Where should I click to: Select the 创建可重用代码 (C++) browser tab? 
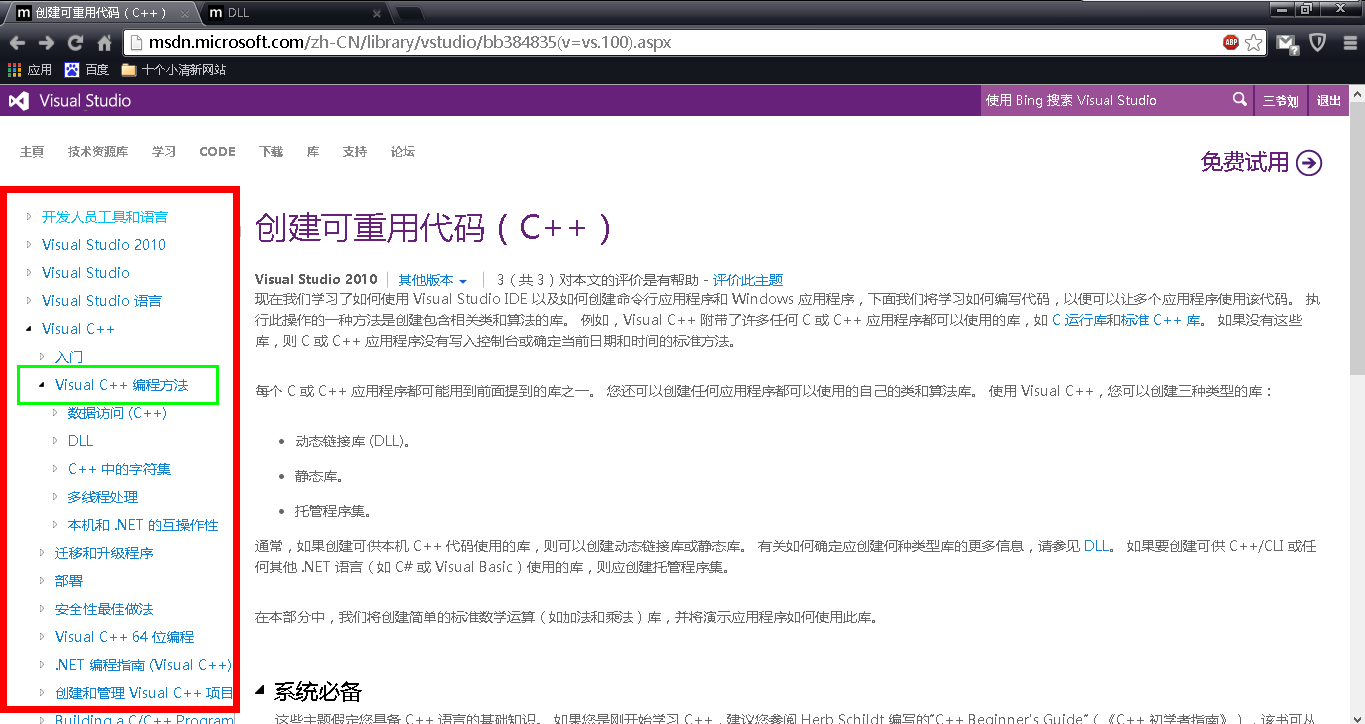click(100, 13)
